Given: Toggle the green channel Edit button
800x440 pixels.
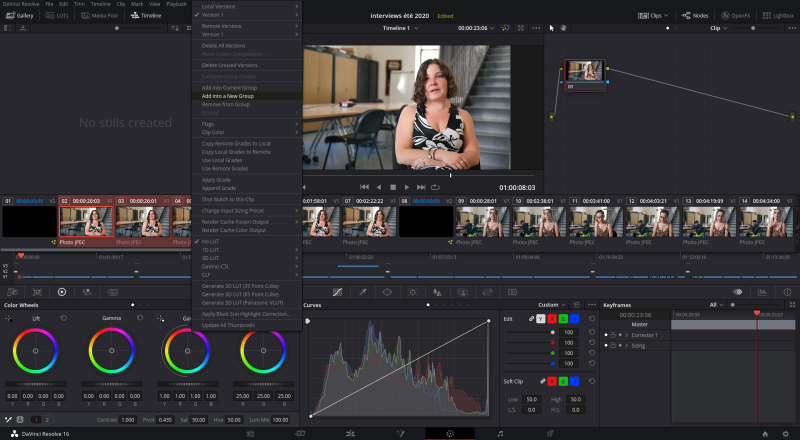Looking at the screenshot, I should (563, 319).
